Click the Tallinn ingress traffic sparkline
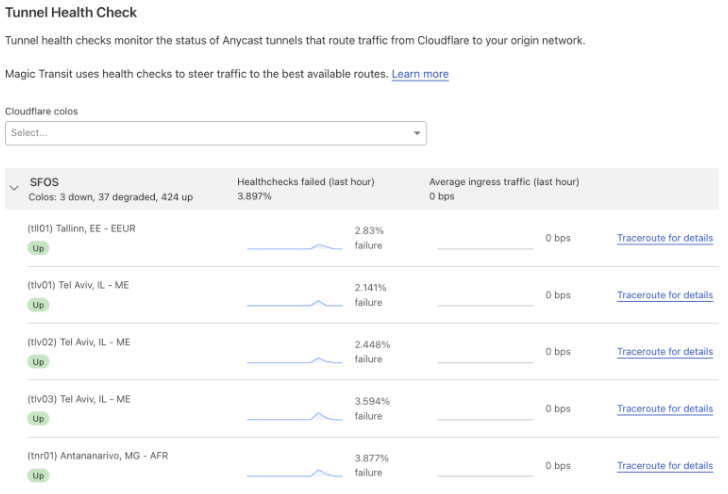Image resolution: width=728 pixels, height=494 pixels. pos(485,248)
